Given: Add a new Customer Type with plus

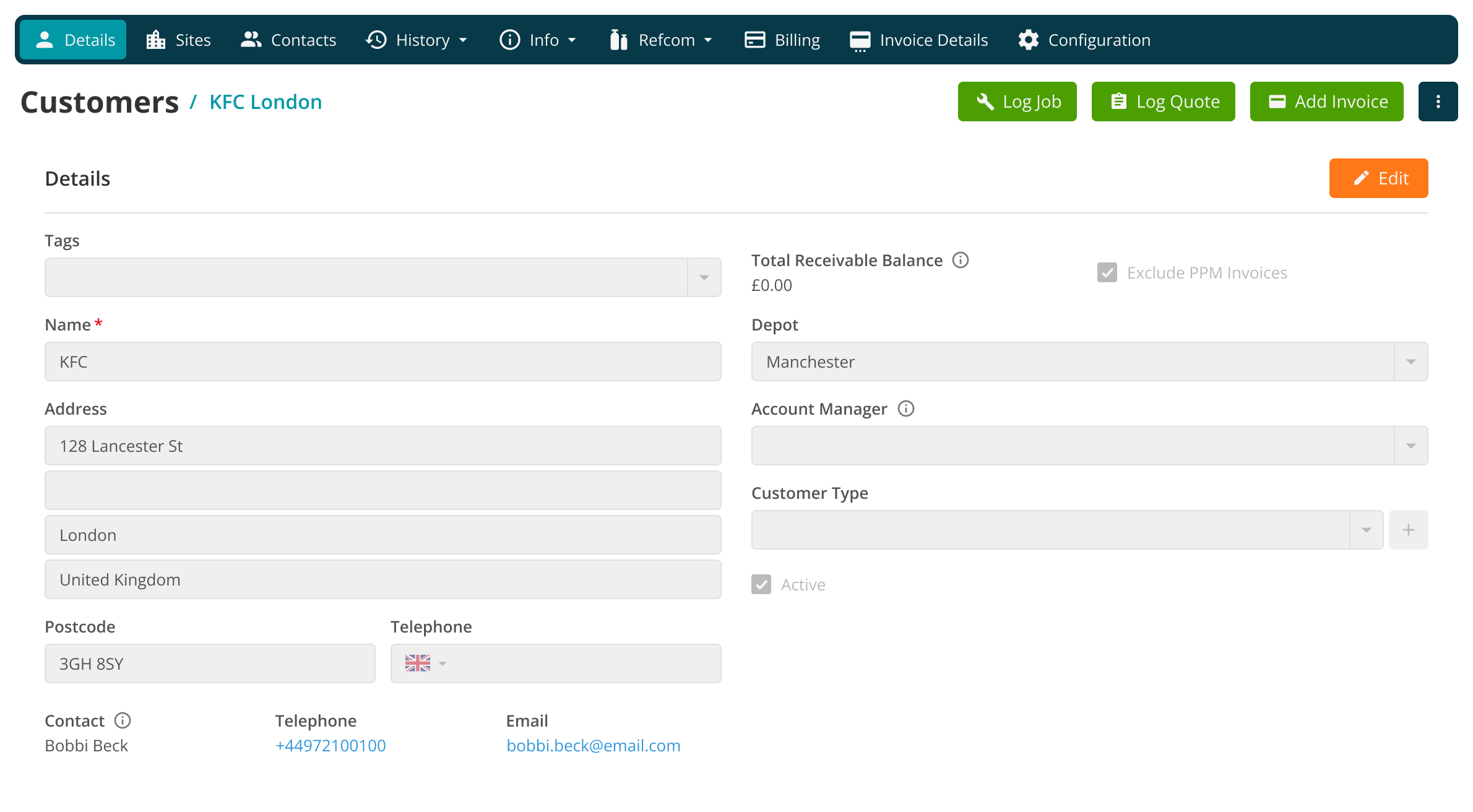Looking at the screenshot, I should pos(1409,530).
